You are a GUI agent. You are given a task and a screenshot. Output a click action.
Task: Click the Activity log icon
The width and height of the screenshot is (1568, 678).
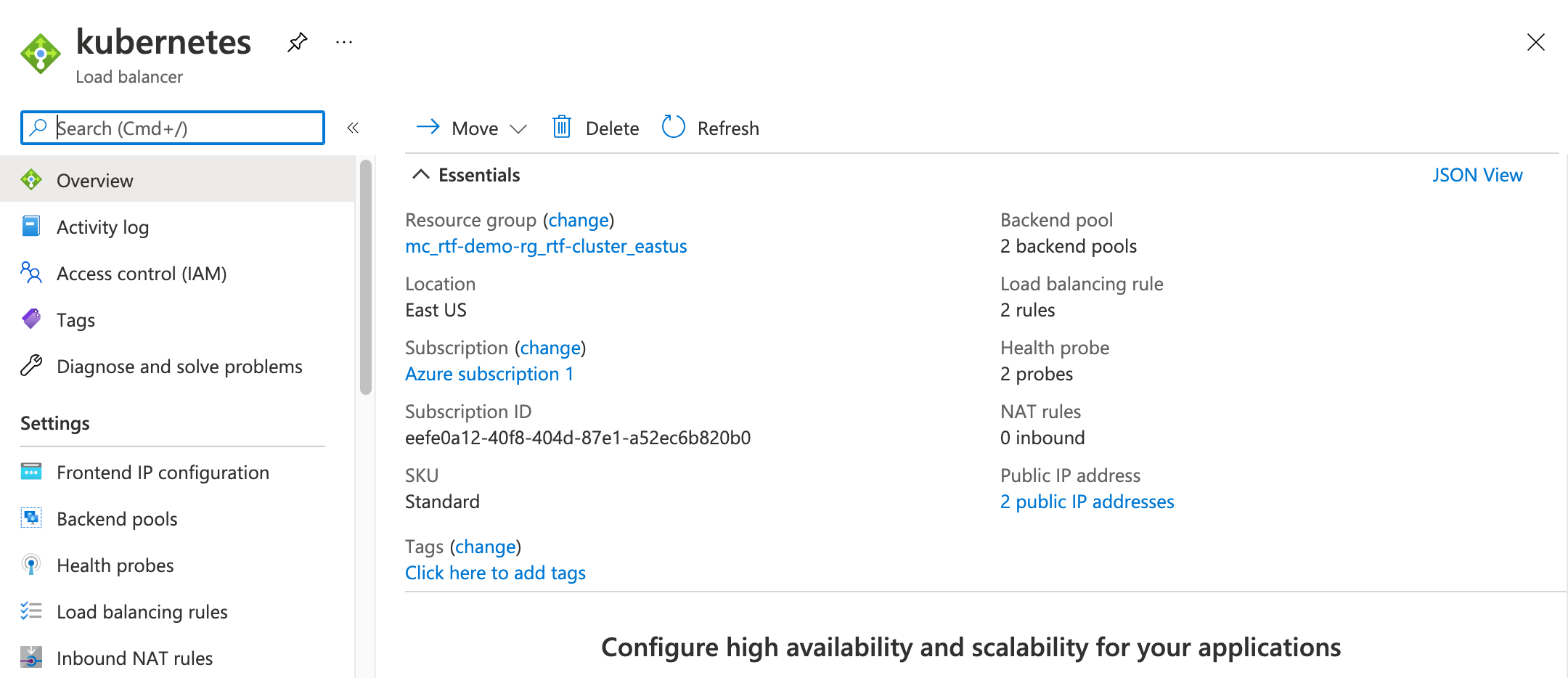click(x=31, y=226)
